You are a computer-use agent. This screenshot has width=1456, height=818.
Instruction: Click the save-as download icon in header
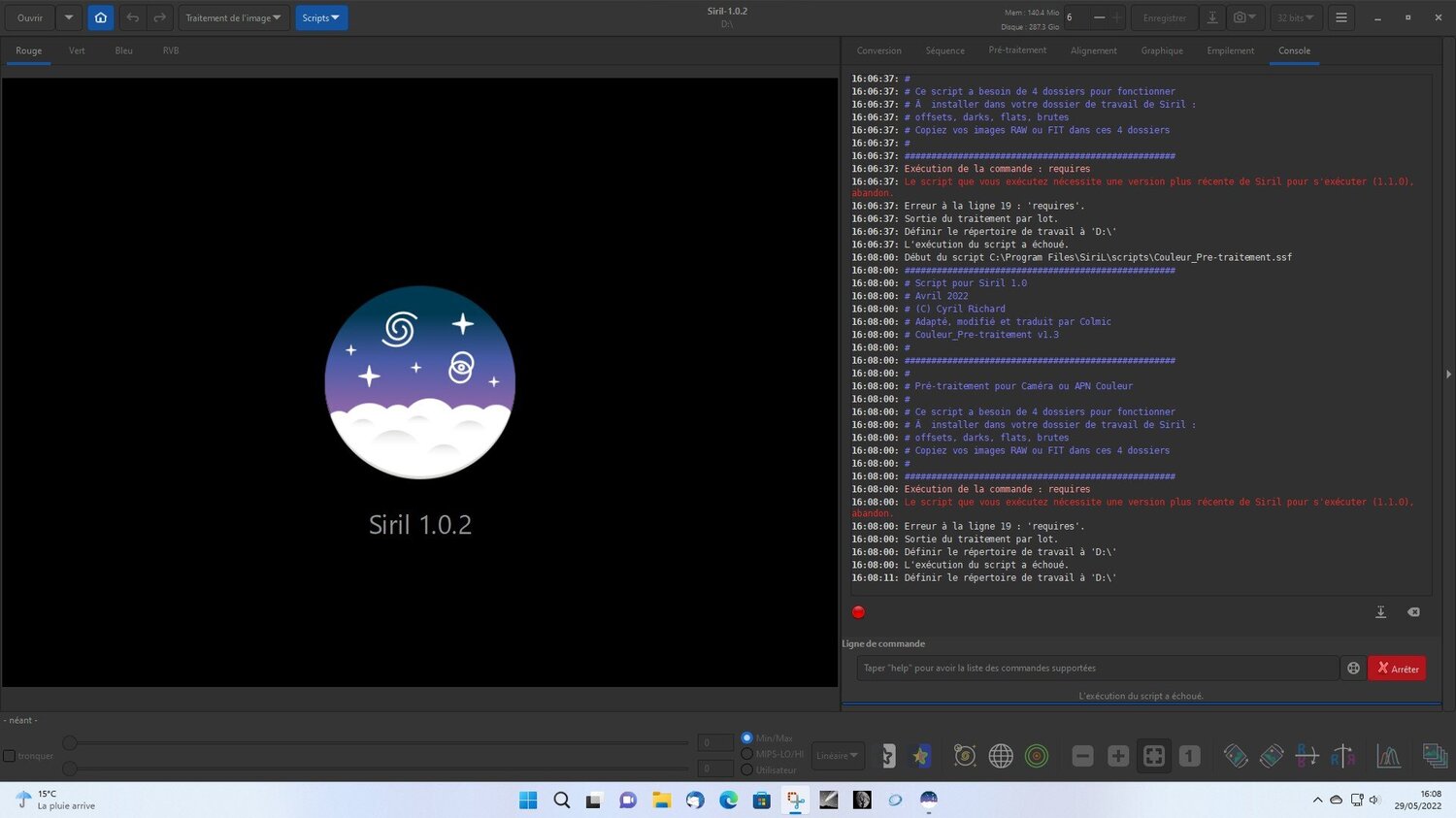pos(1212,17)
